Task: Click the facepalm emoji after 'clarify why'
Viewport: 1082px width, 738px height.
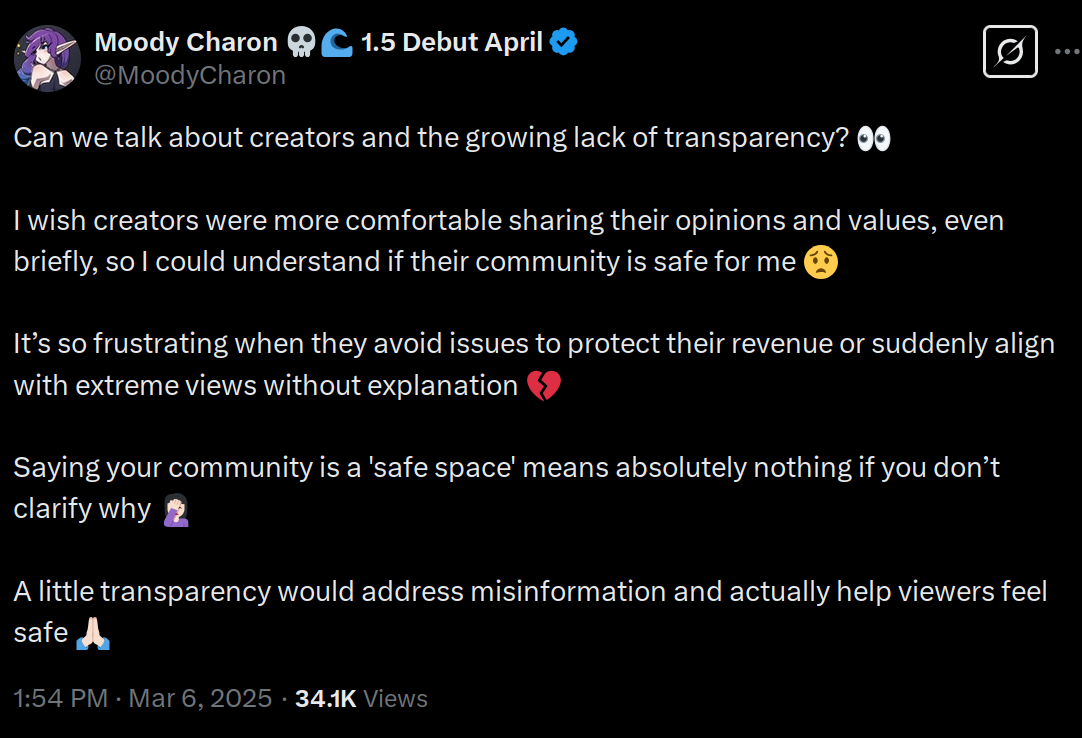Action: [176, 510]
